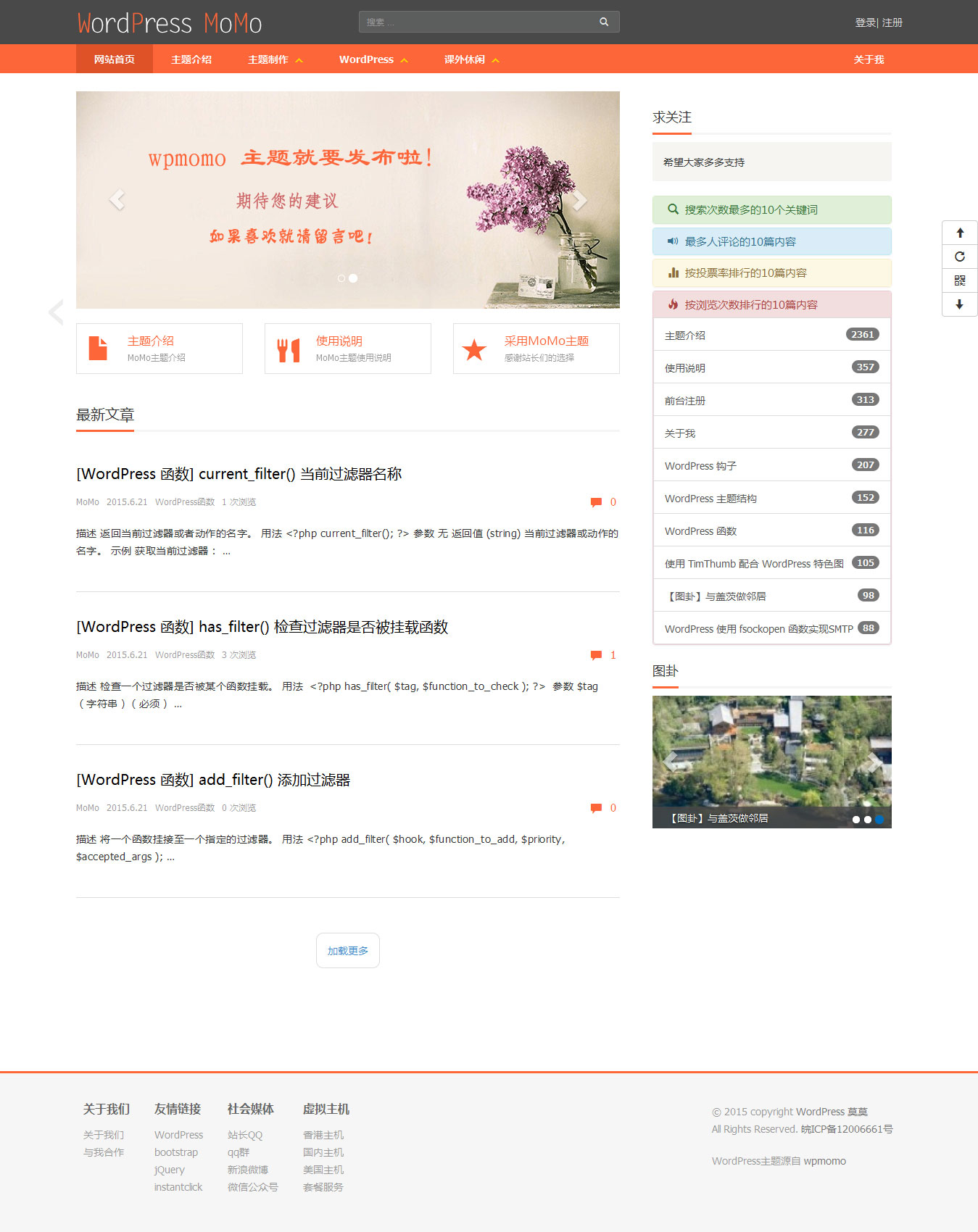
Task: Click 皖ICP备12006661号 link in footer
Action: 847,1129
